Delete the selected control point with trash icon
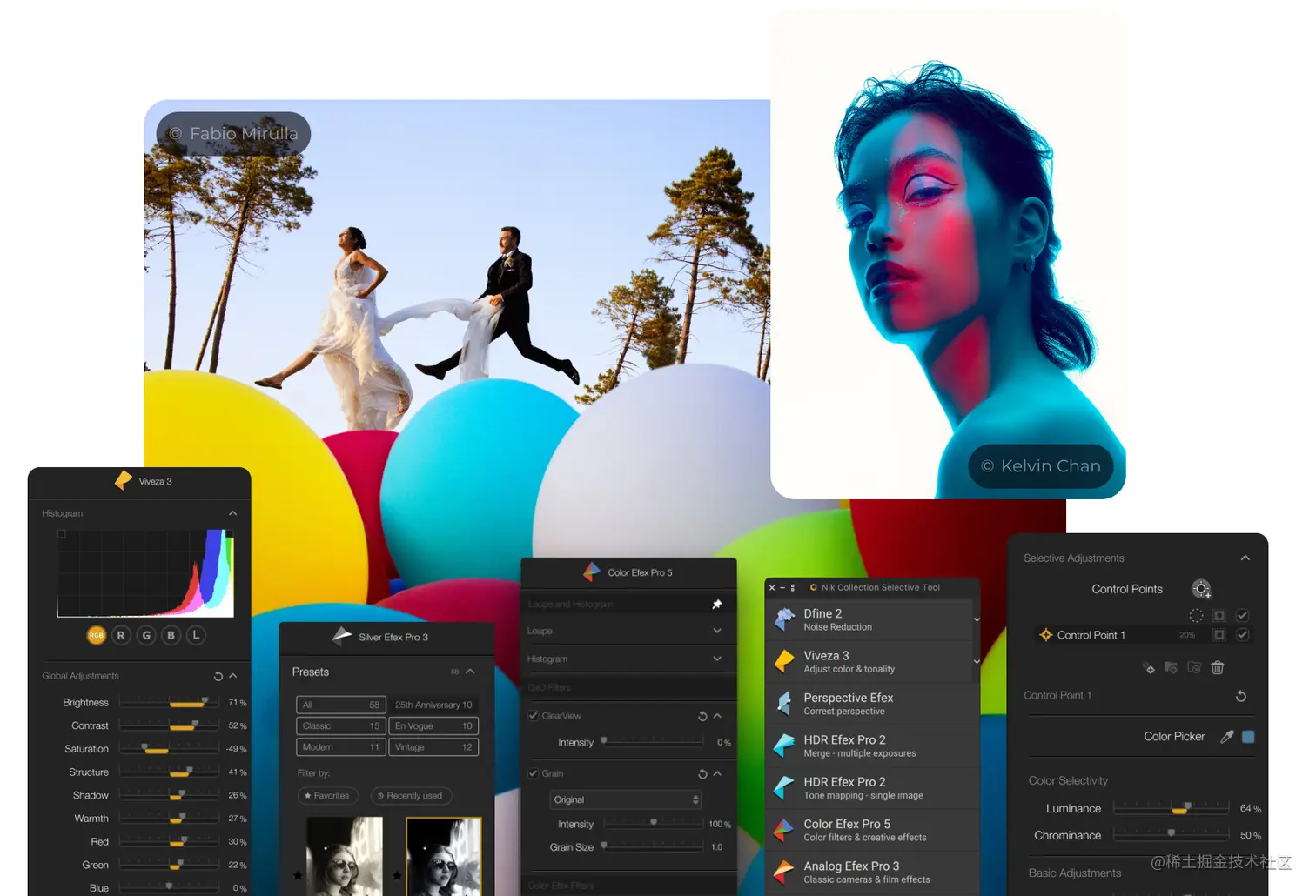 (1218, 667)
